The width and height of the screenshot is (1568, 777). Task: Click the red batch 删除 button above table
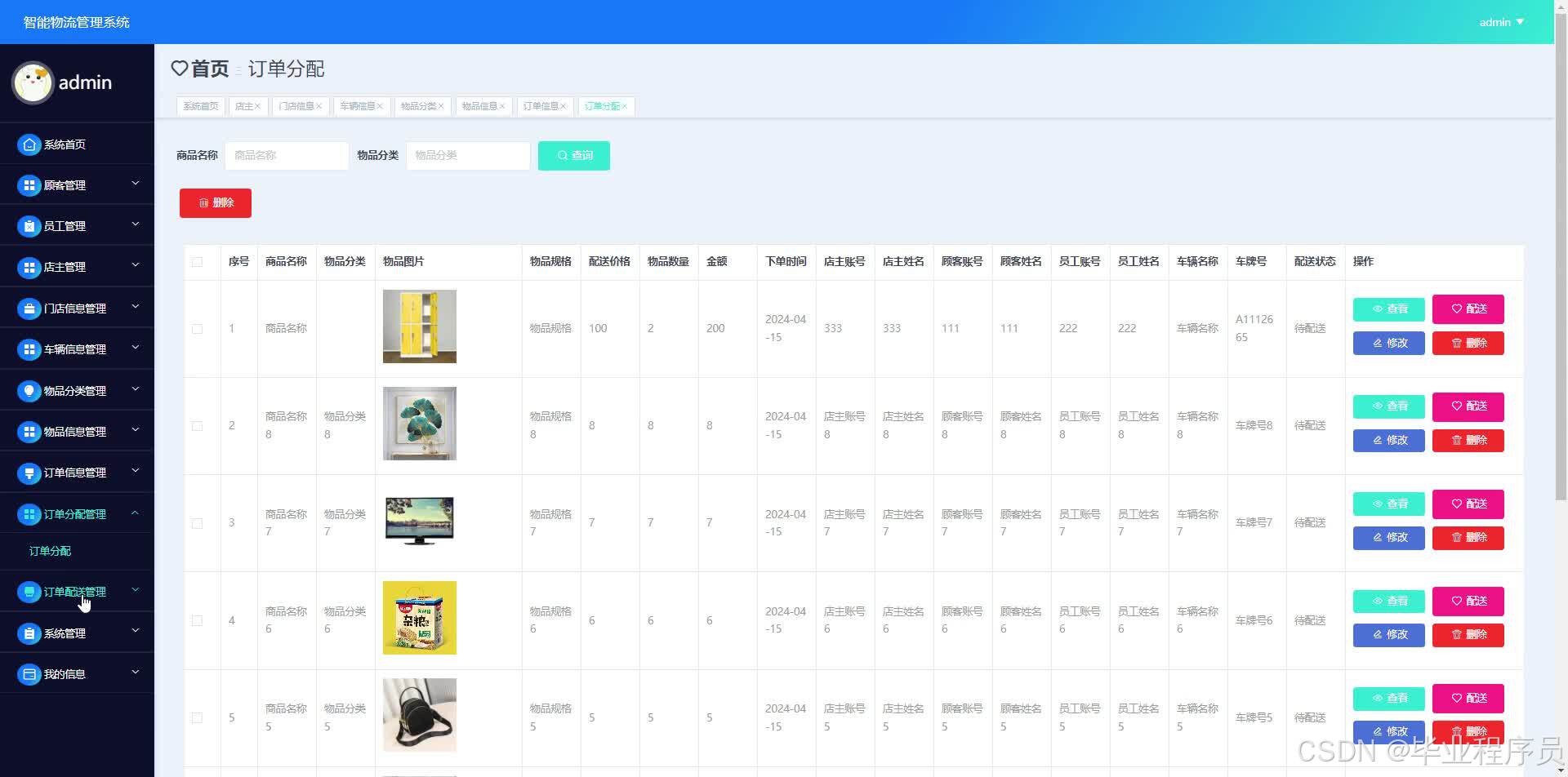pos(216,202)
